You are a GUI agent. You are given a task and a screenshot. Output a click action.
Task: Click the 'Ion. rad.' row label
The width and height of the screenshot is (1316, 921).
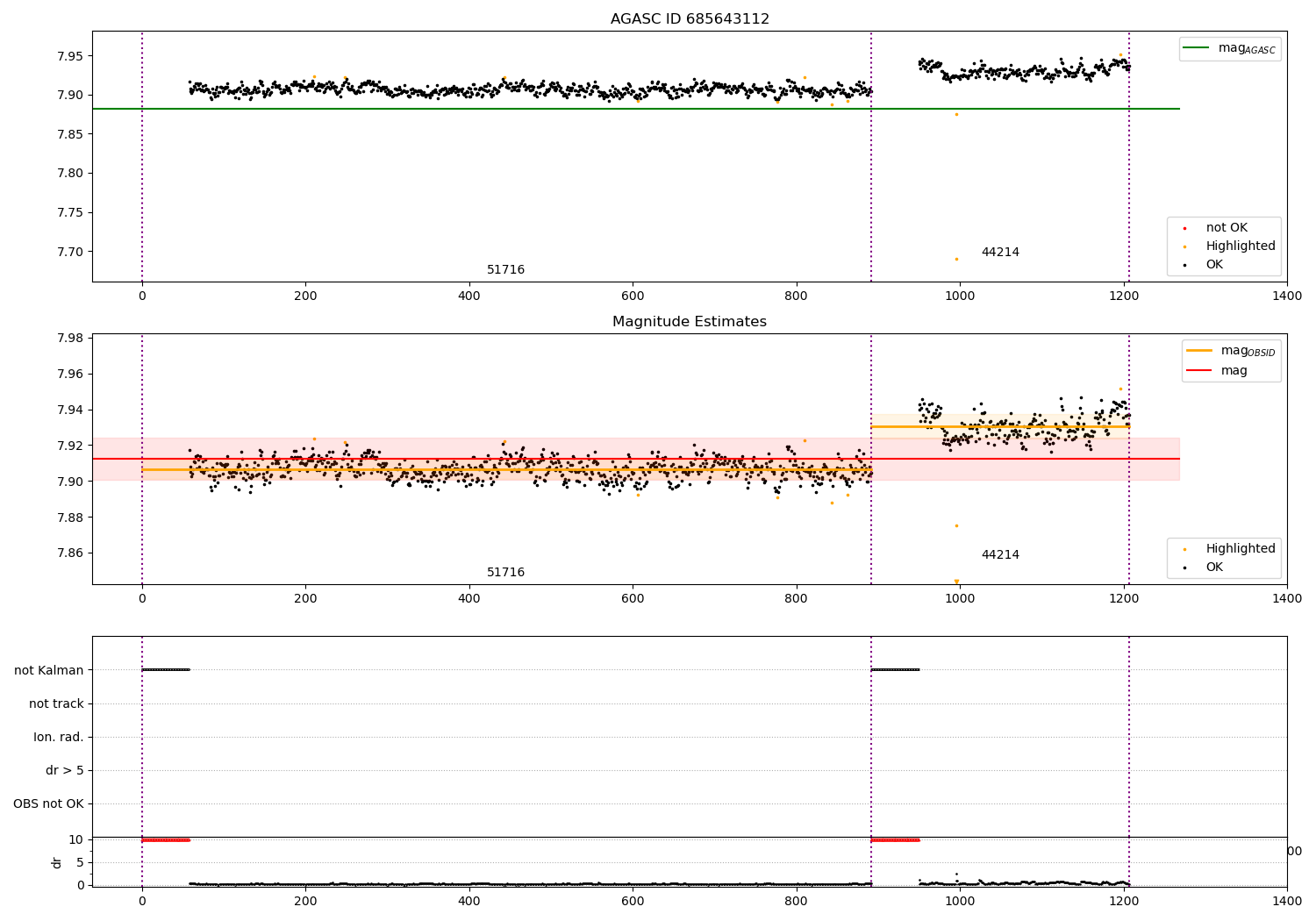point(59,737)
